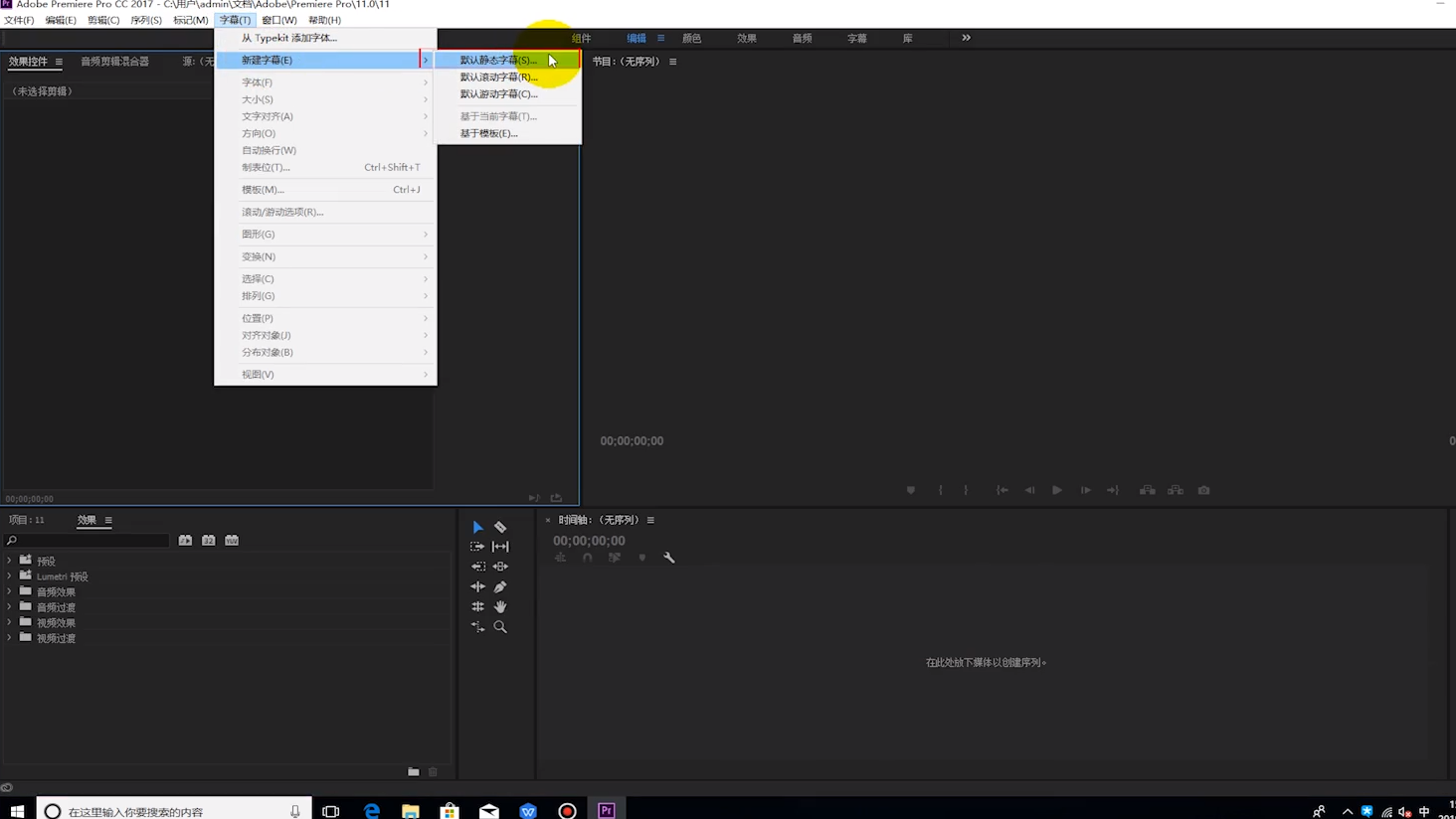Switch to the 颜色 workspace
This screenshot has height=819, width=1456.
click(x=691, y=38)
